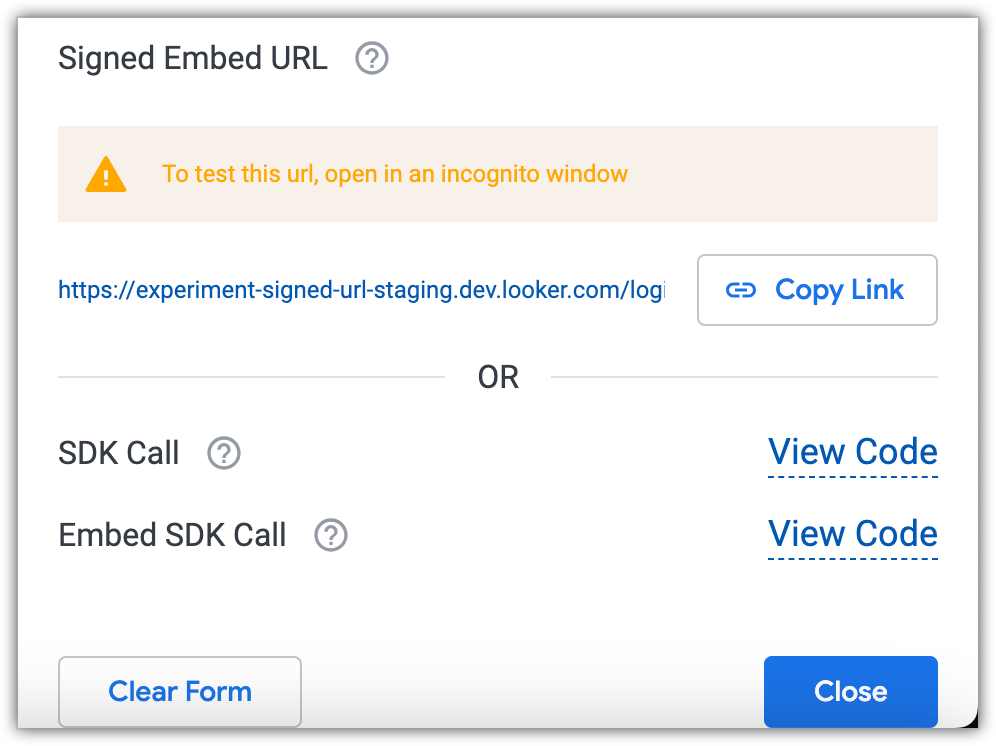Click the chain link icon in Copy Link
996x746 pixels.
point(740,290)
